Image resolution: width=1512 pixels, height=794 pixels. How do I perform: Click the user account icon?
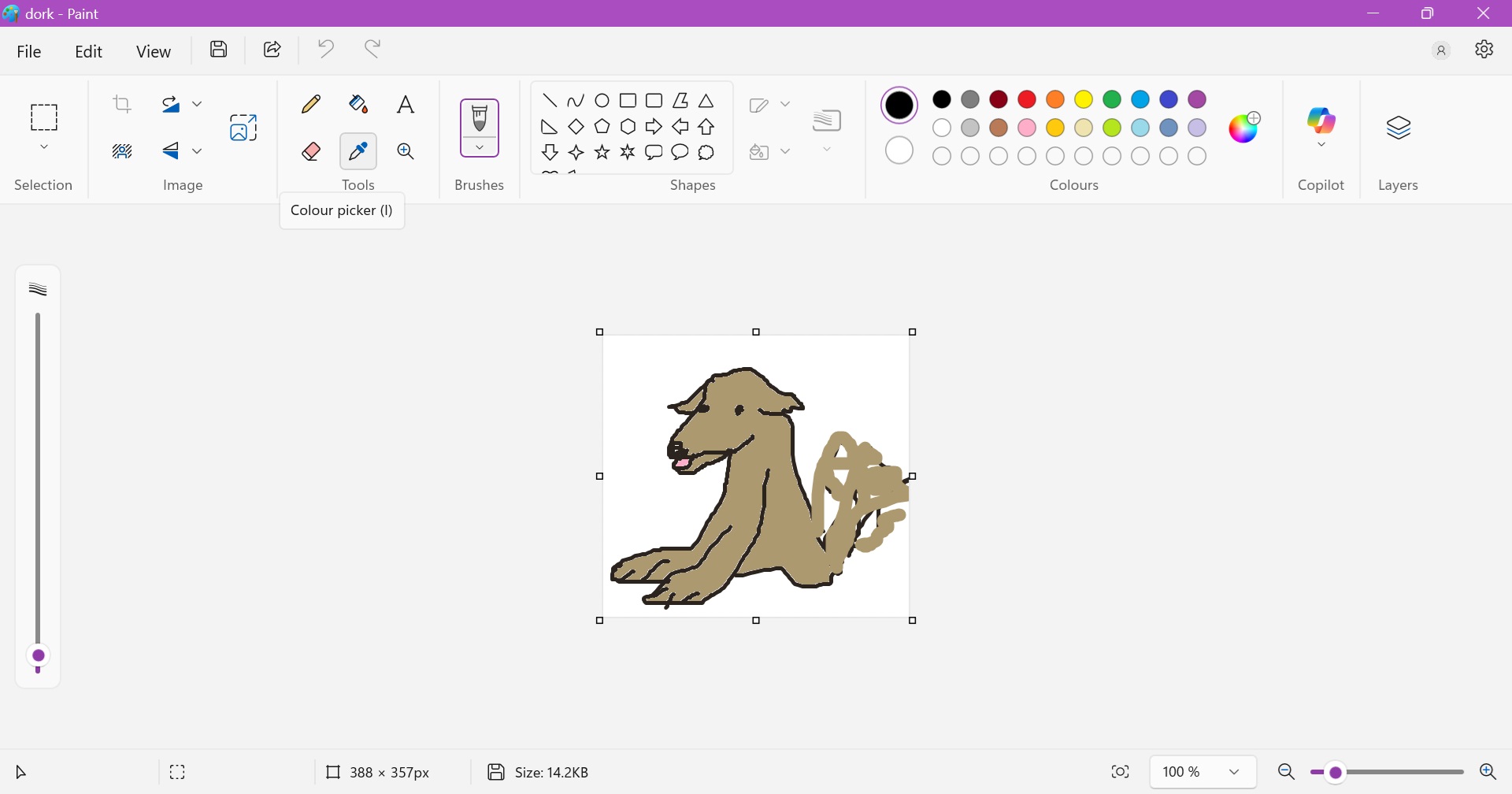click(1442, 51)
